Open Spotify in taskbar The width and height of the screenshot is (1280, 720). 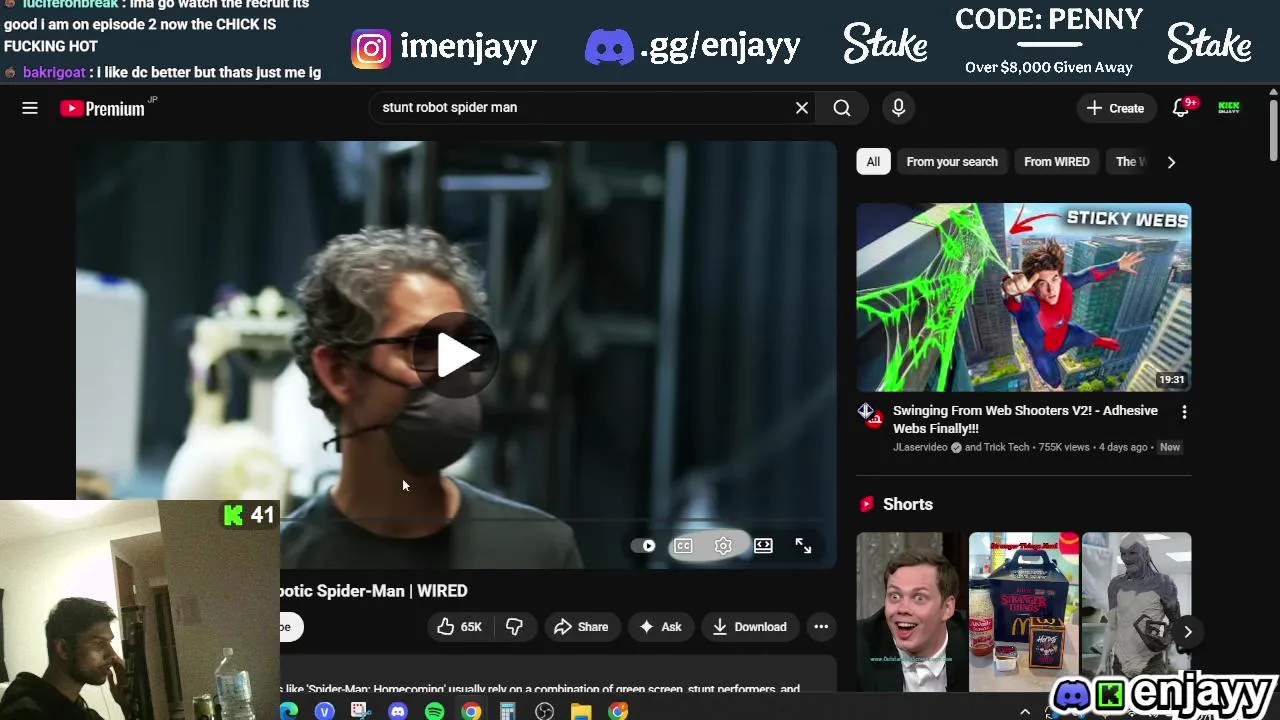(434, 711)
